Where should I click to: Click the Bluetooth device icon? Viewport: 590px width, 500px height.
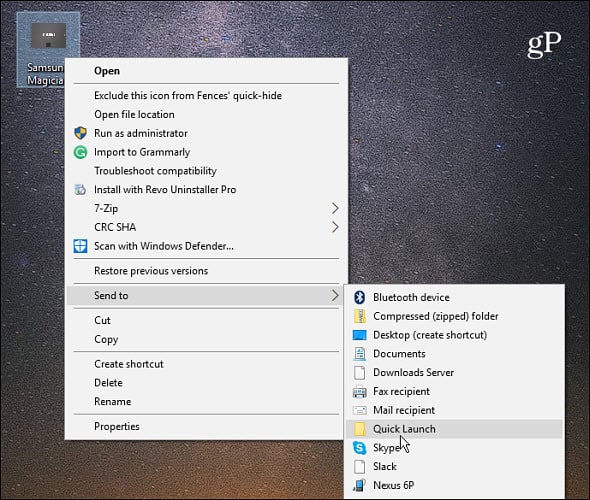point(360,297)
